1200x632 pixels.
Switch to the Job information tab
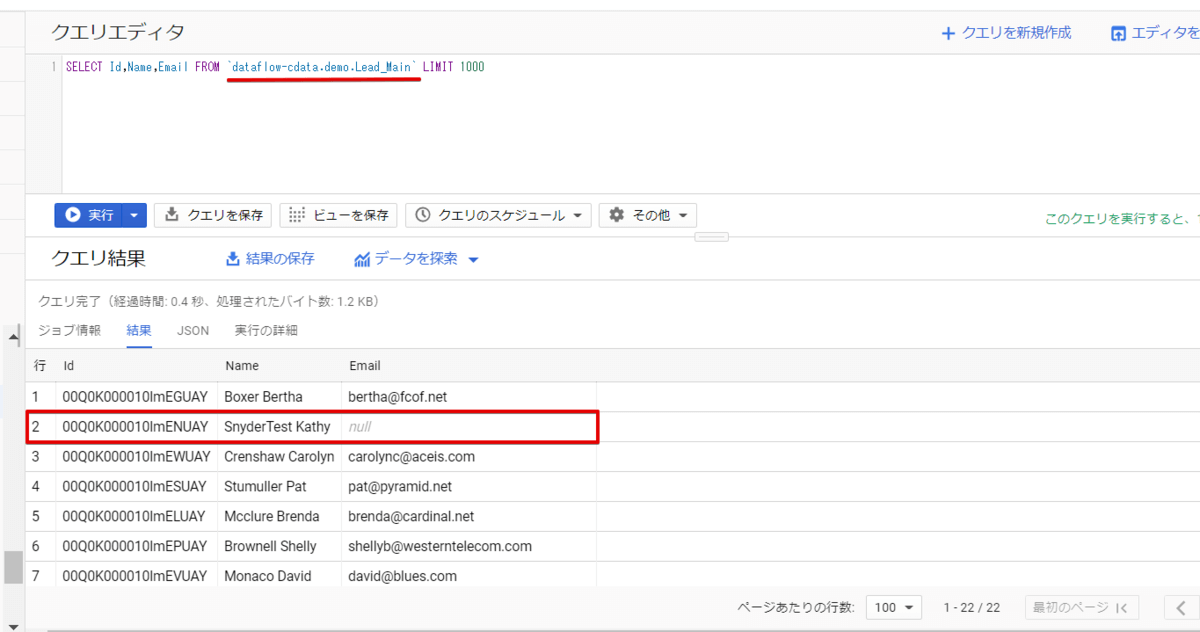pos(69,330)
